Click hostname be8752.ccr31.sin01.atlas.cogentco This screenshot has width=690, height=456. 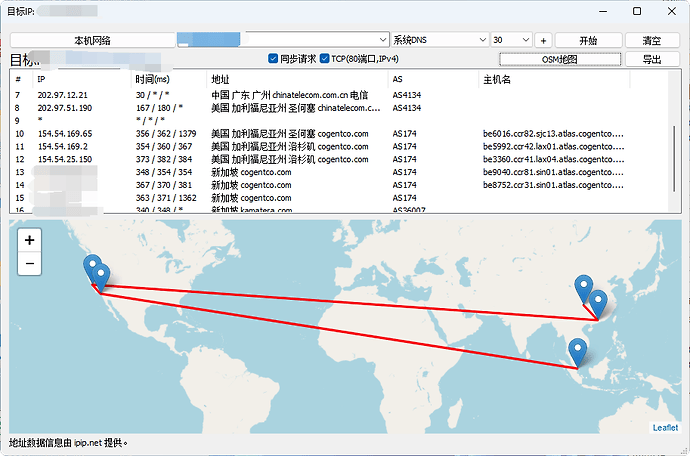[x=553, y=184]
